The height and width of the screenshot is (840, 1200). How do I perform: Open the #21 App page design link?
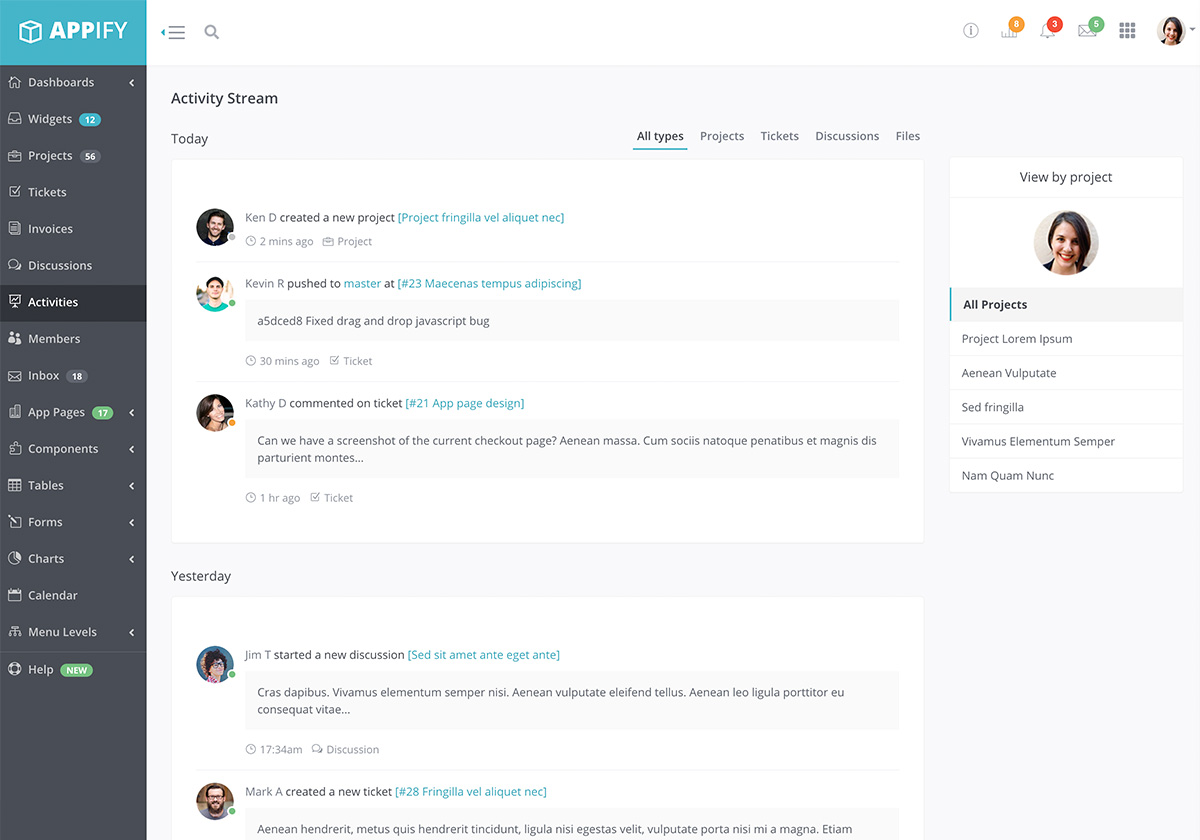(x=464, y=404)
